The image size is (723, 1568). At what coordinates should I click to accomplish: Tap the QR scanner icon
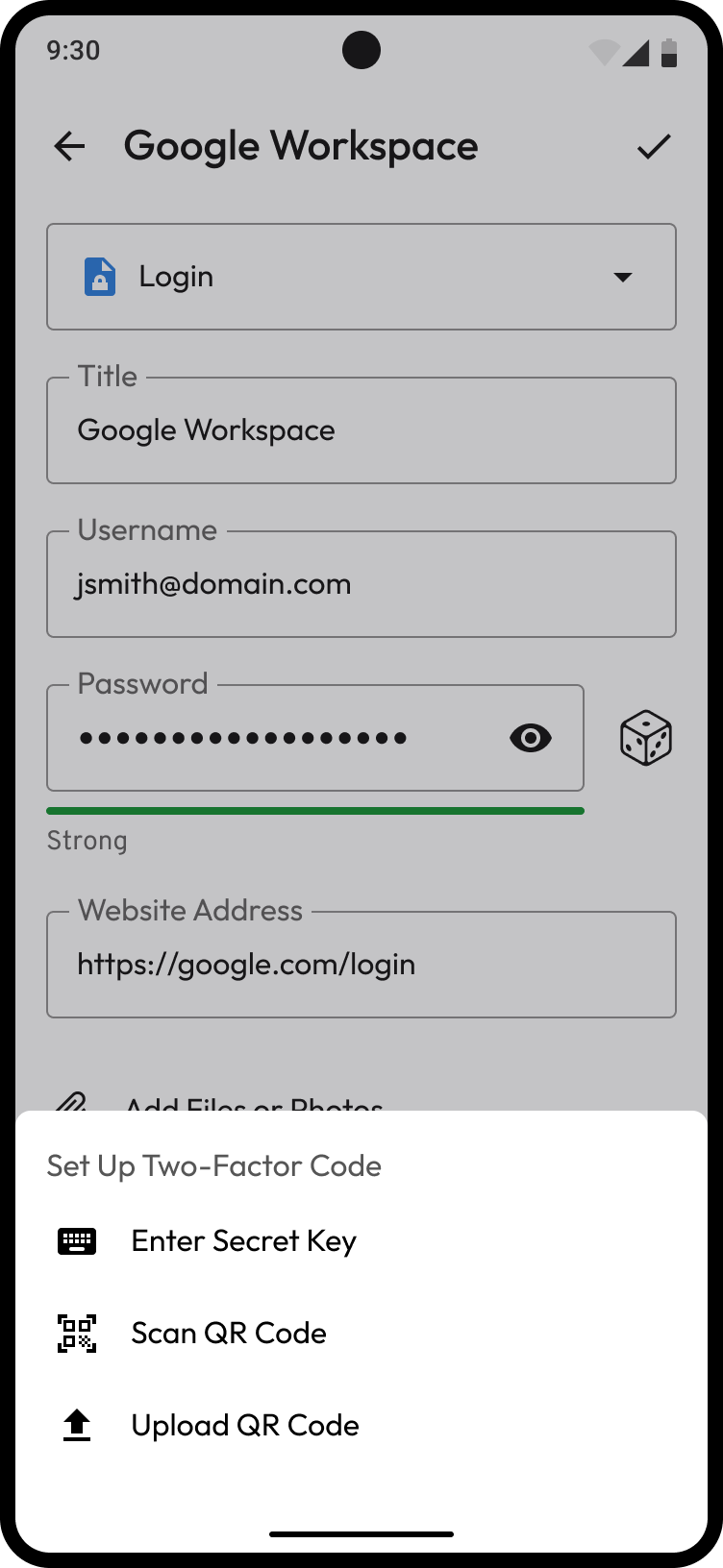77,1334
